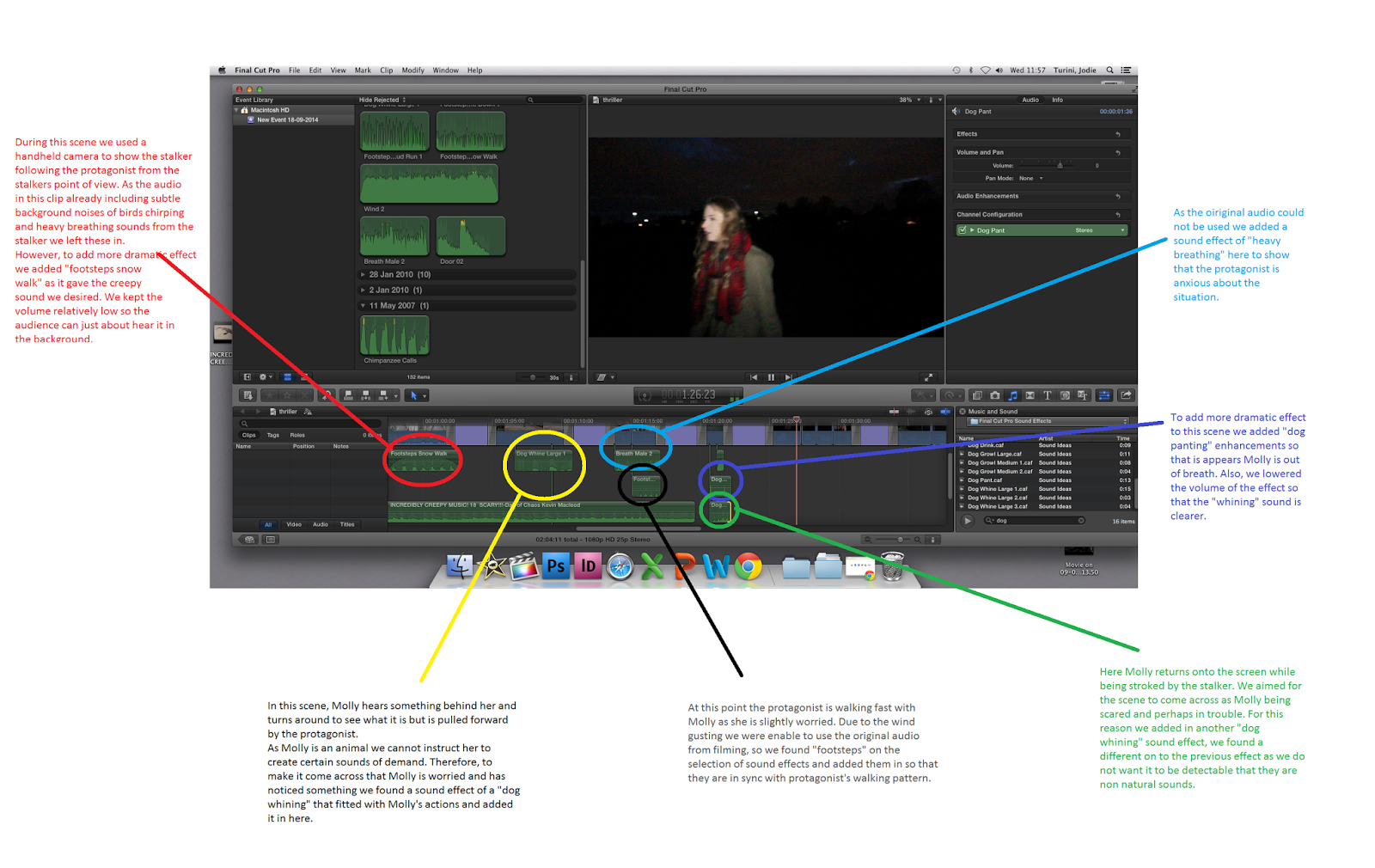1375x868 pixels.
Task: Expand the 2 Jan 2010 group
Action: pos(364,290)
